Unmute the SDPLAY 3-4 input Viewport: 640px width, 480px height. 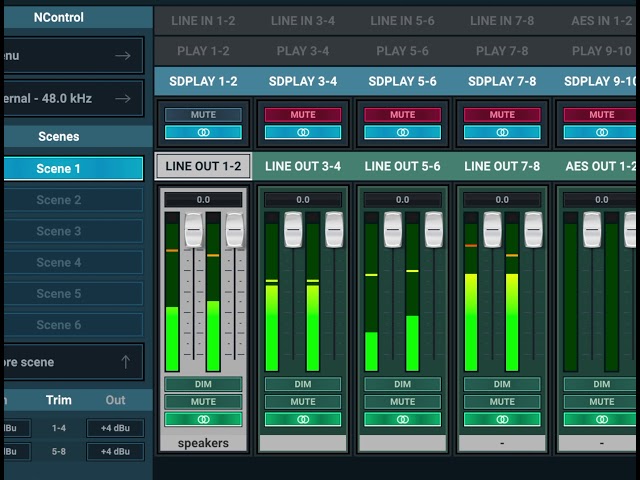303,115
